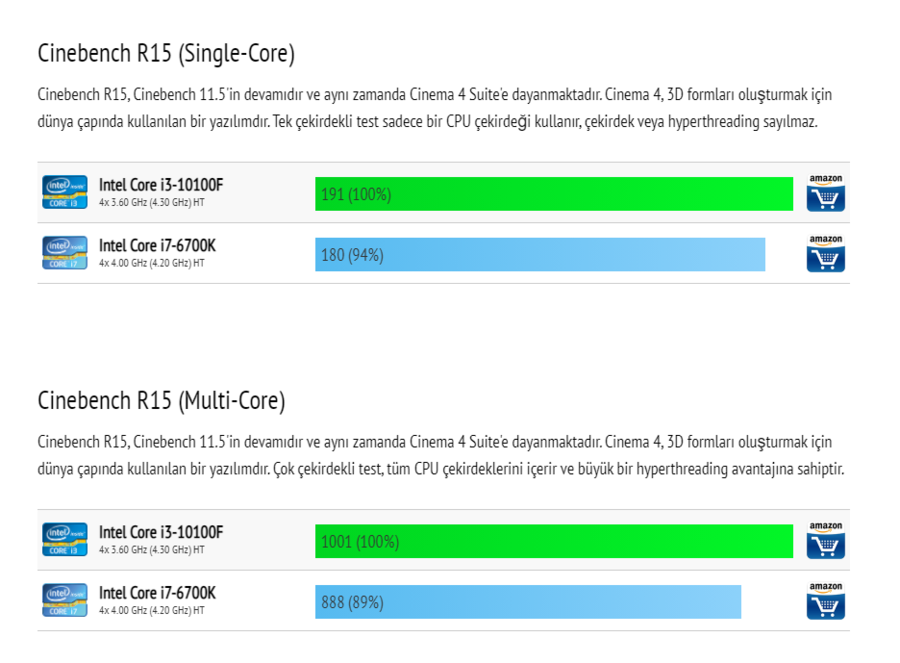Click Intel Core i7 badge in Multi-Core section
The width and height of the screenshot is (900, 663).
(63, 600)
